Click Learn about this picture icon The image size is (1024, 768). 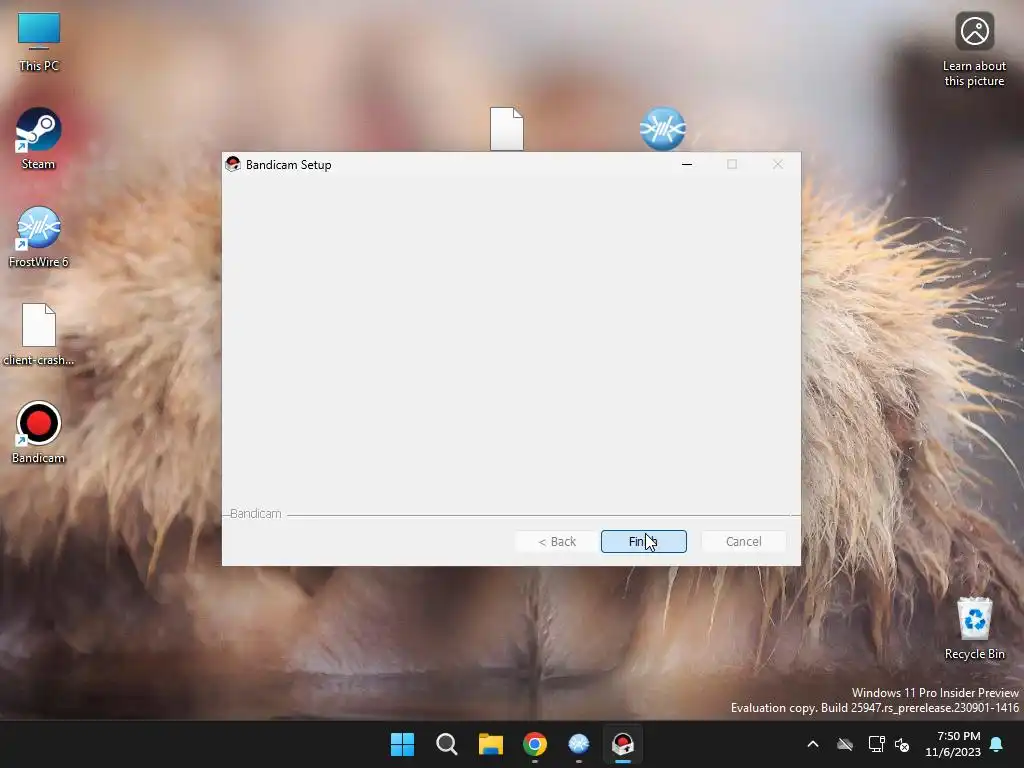pyautogui.click(x=974, y=50)
